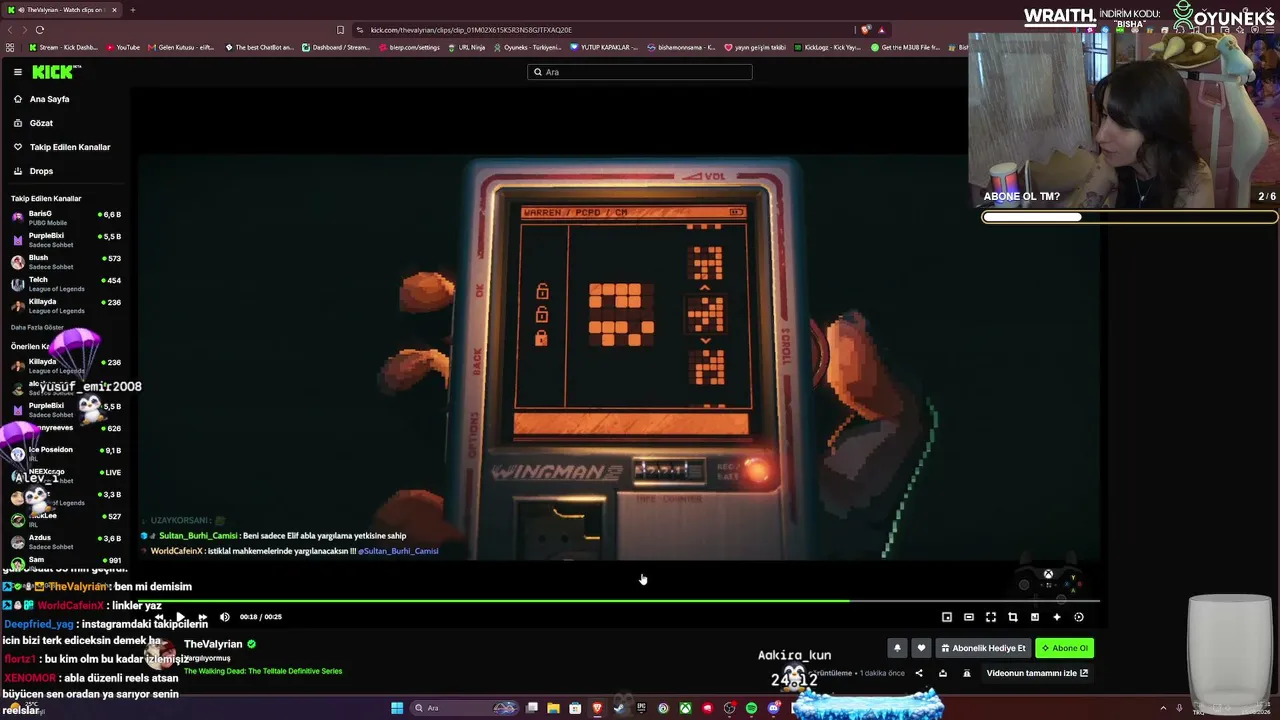The width and height of the screenshot is (1280, 720).
Task: Click the browser address bar URL
Action: [471, 30]
